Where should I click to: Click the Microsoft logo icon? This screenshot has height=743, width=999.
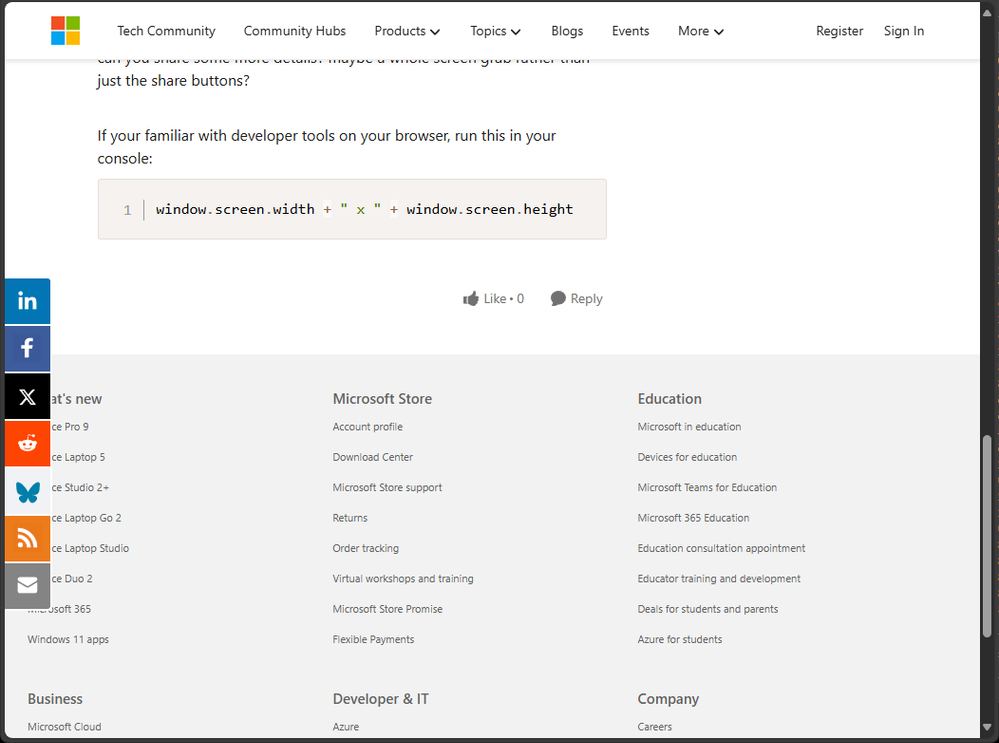(66, 31)
